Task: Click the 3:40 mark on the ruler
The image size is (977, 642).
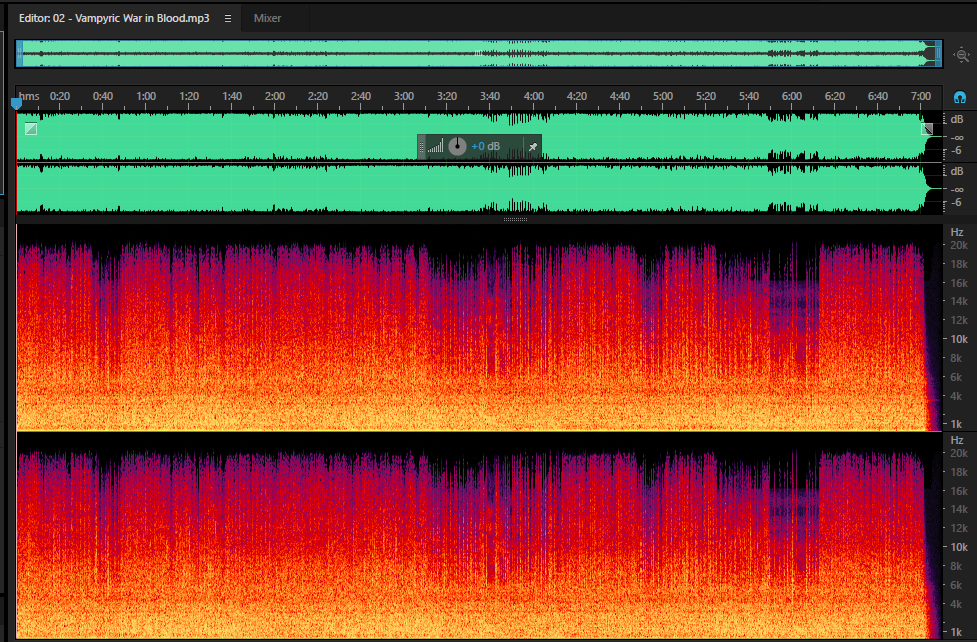Action: (490, 96)
